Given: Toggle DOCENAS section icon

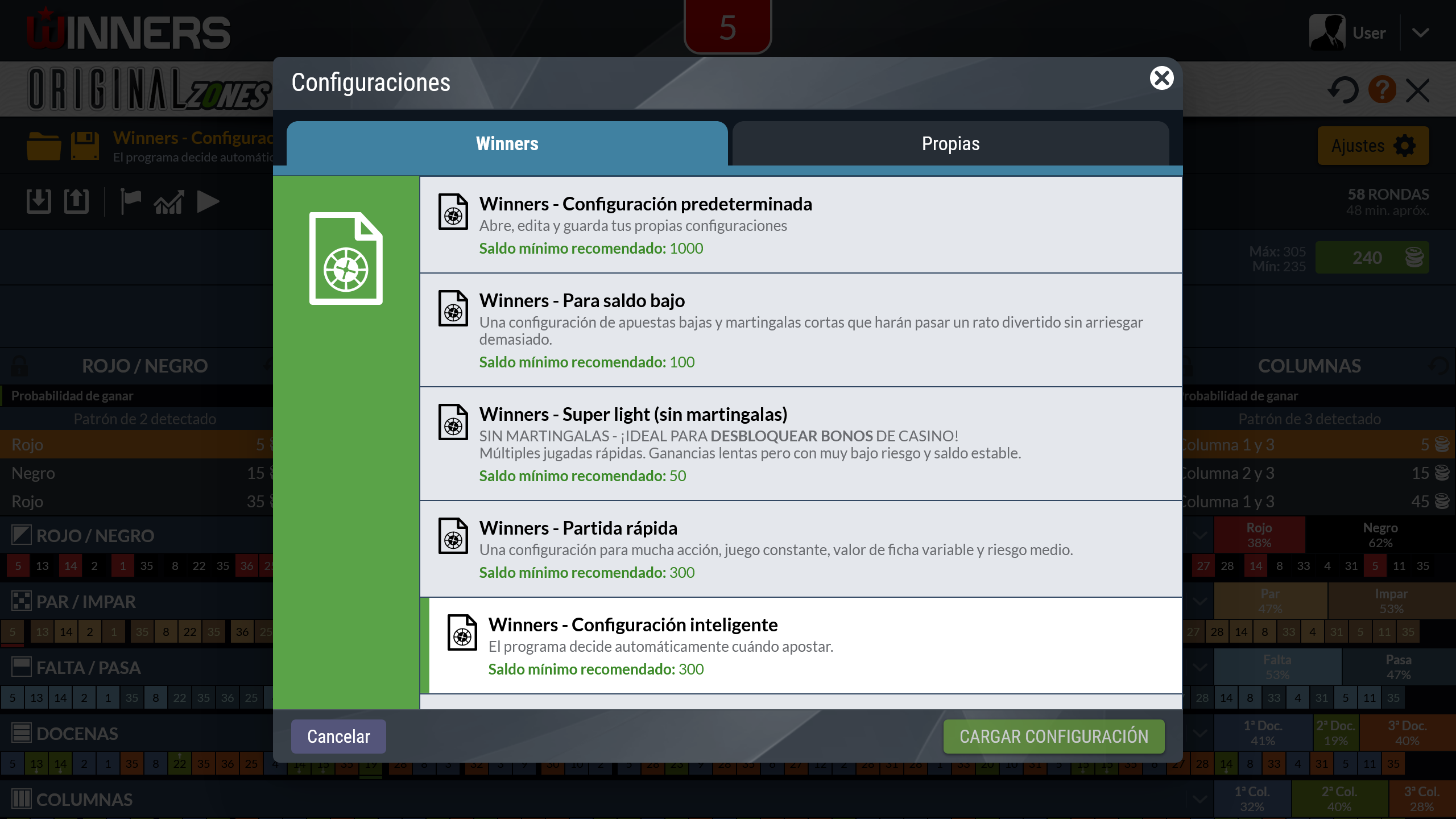Looking at the screenshot, I should point(21,733).
